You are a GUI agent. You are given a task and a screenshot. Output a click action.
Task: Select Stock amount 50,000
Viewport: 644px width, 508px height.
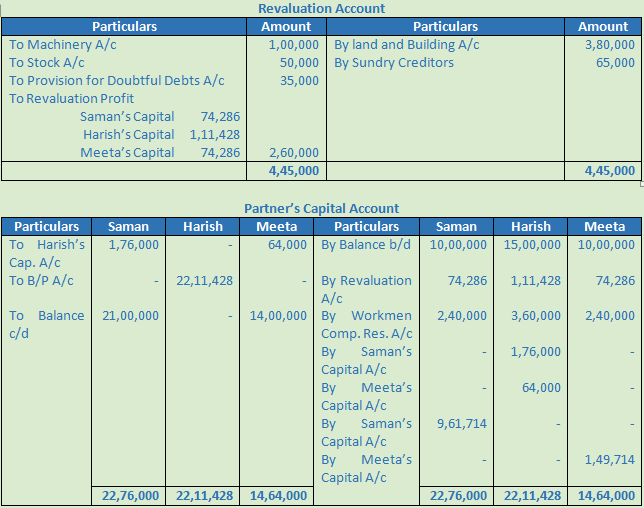[x=299, y=62]
